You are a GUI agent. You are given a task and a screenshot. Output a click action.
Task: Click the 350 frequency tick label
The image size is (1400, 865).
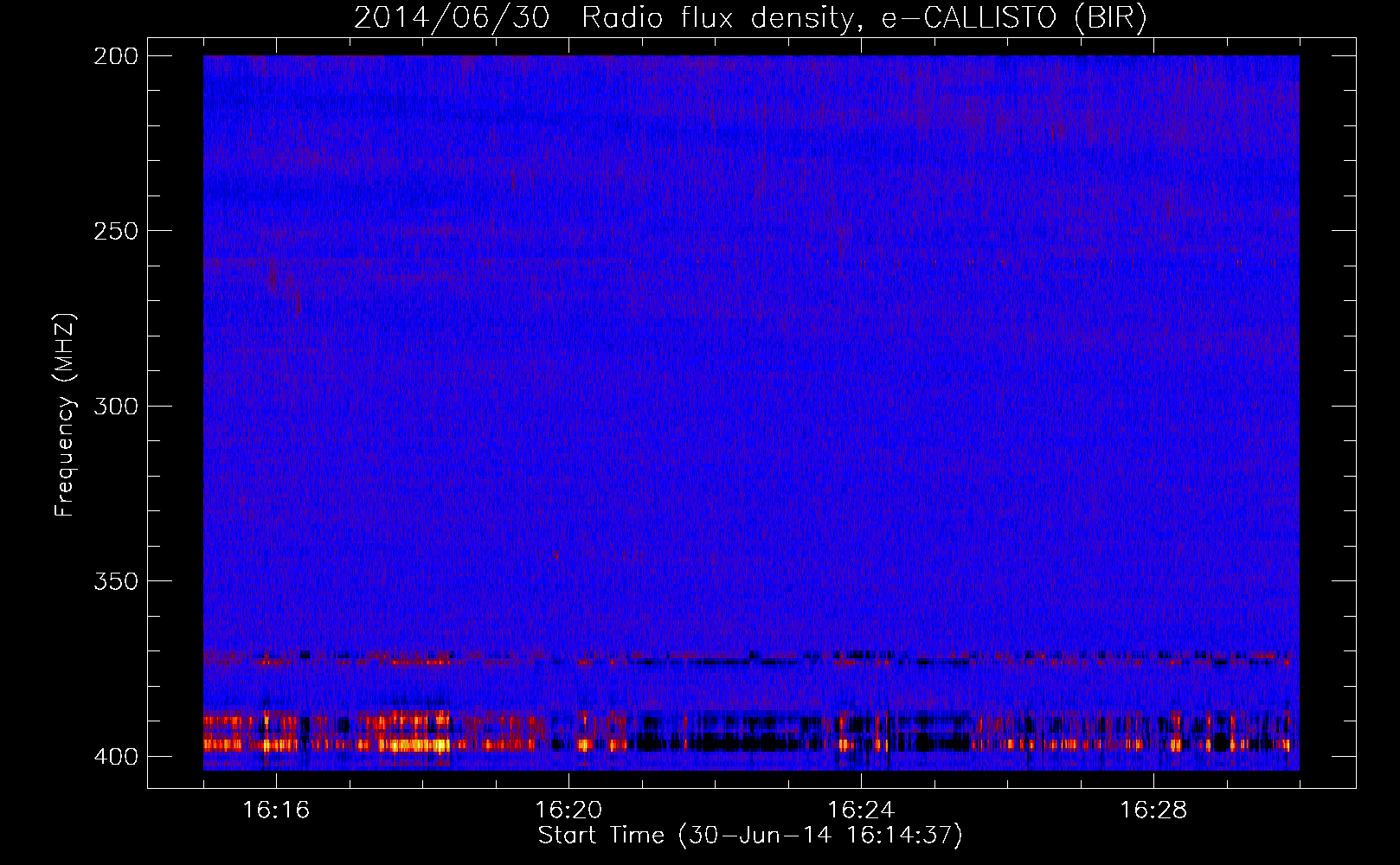[x=115, y=581]
